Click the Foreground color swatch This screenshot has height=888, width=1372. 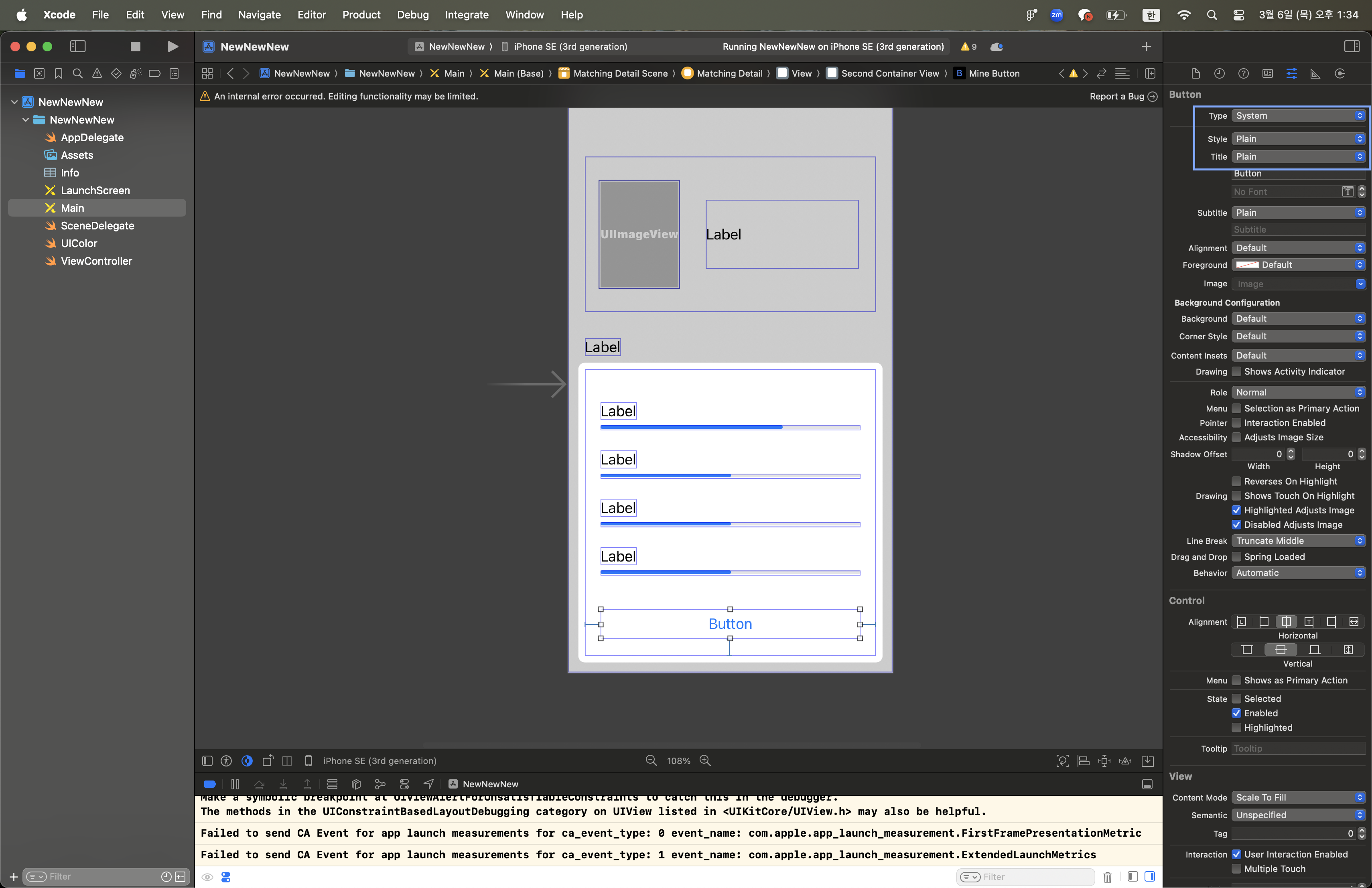(x=1248, y=264)
